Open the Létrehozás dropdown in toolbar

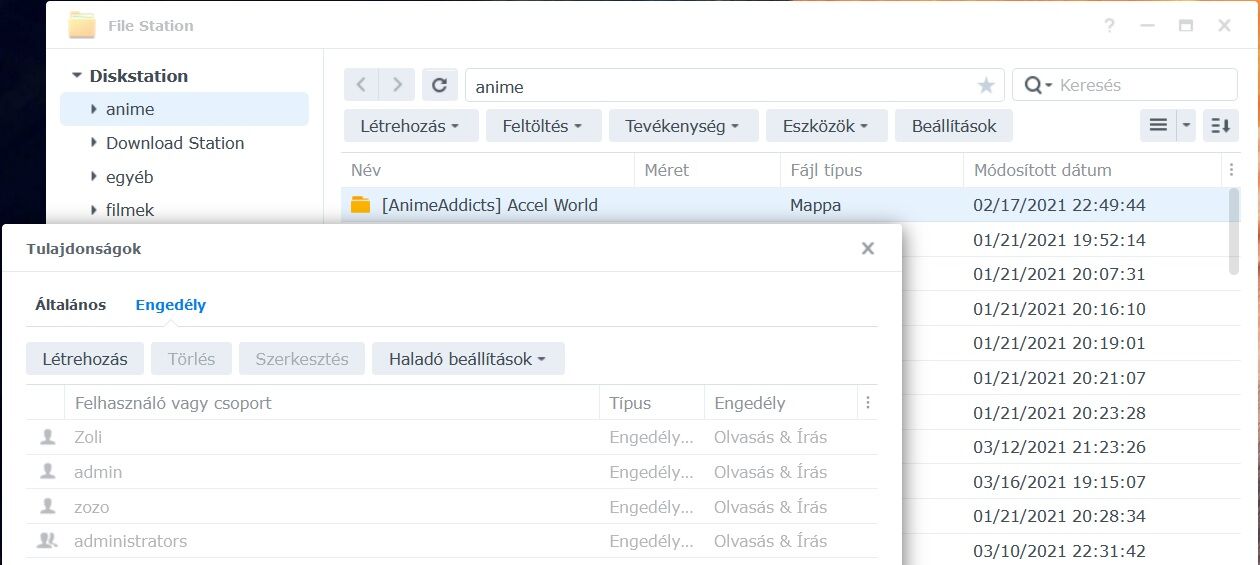410,126
